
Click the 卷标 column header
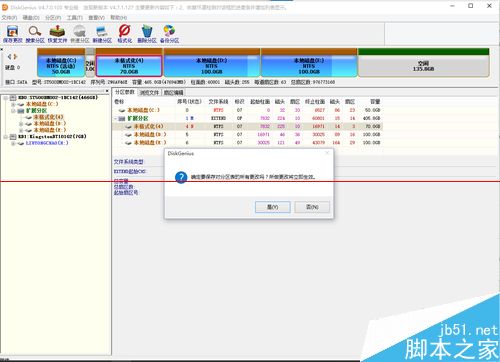click(119, 102)
